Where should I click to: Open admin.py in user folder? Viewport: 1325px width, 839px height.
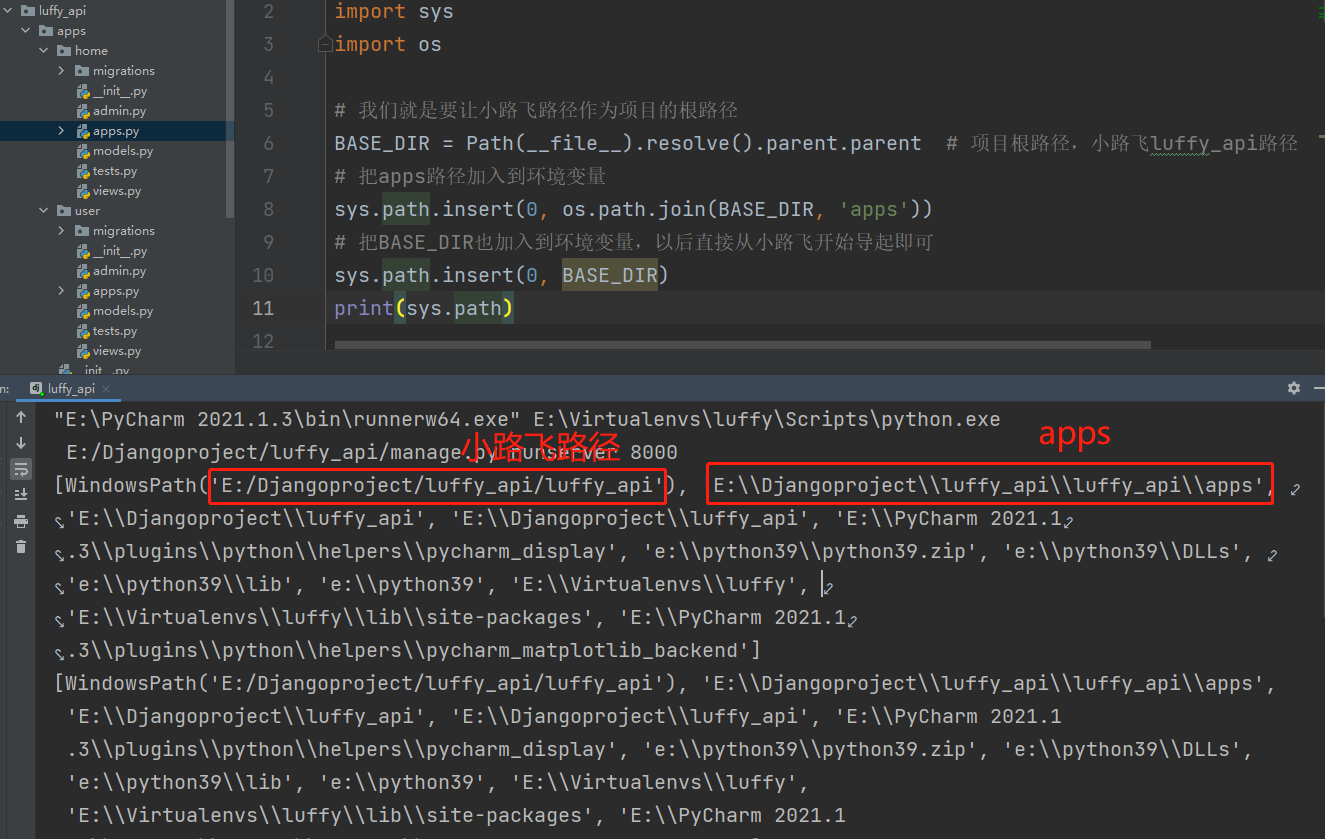[x=112, y=271]
